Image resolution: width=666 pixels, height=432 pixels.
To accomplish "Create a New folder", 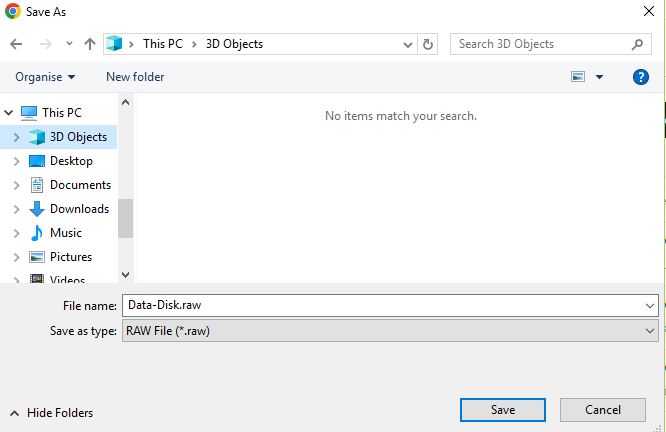I will point(135,77).
